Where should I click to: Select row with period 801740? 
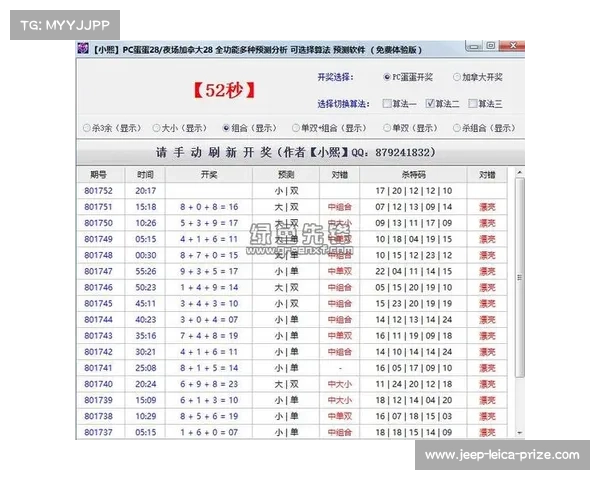(292, 384)
